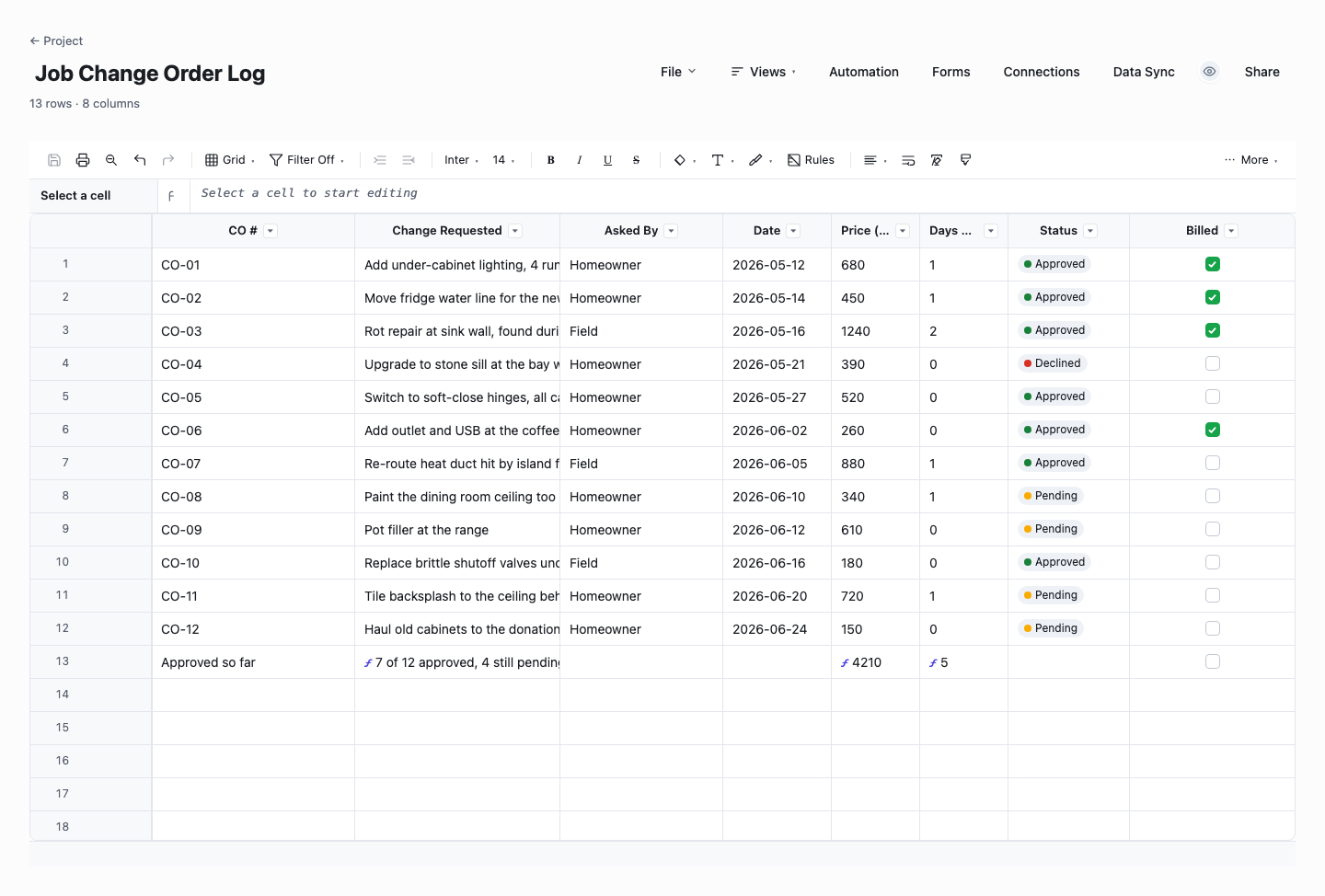1325x896 pixels.
Task: Uncheck Billed for CO-02
Action: click(1213, 297)
